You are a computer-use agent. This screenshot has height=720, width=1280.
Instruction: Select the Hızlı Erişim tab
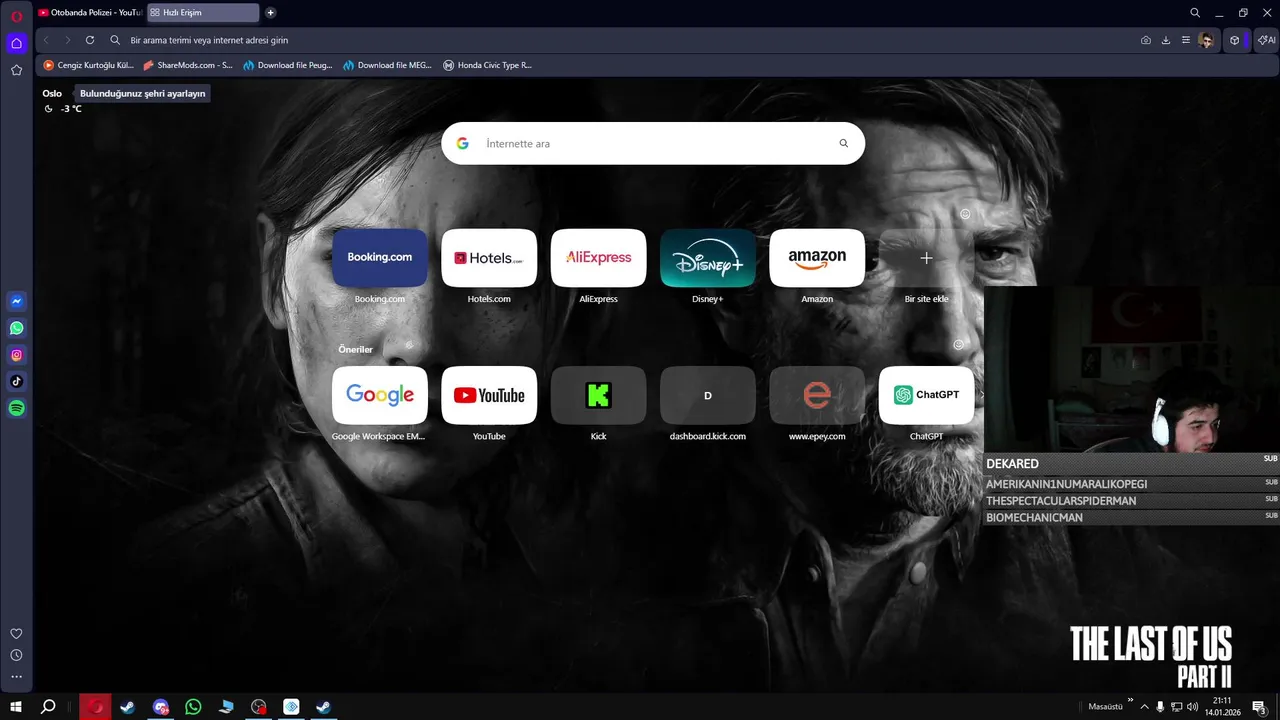coord(203,13)
